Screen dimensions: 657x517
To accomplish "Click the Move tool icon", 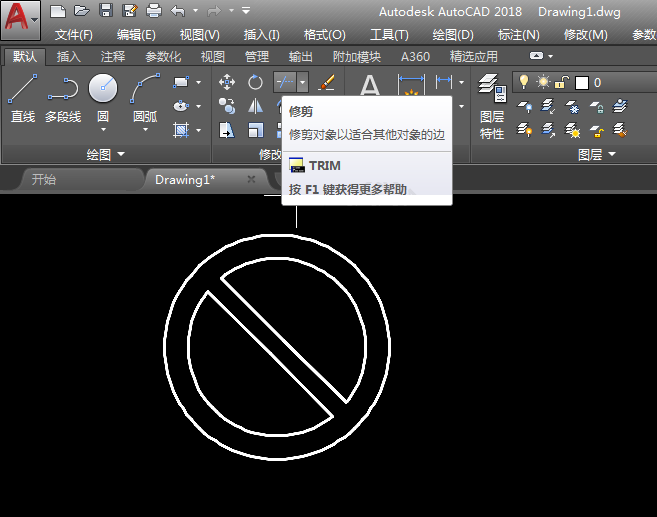I will point(227,82).
